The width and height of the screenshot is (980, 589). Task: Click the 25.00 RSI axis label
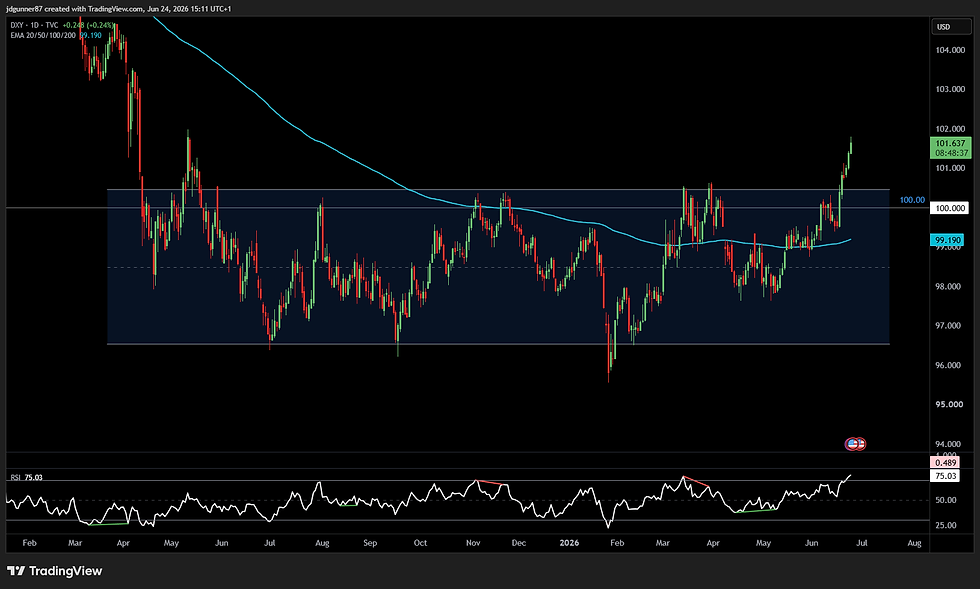(946, 525)
